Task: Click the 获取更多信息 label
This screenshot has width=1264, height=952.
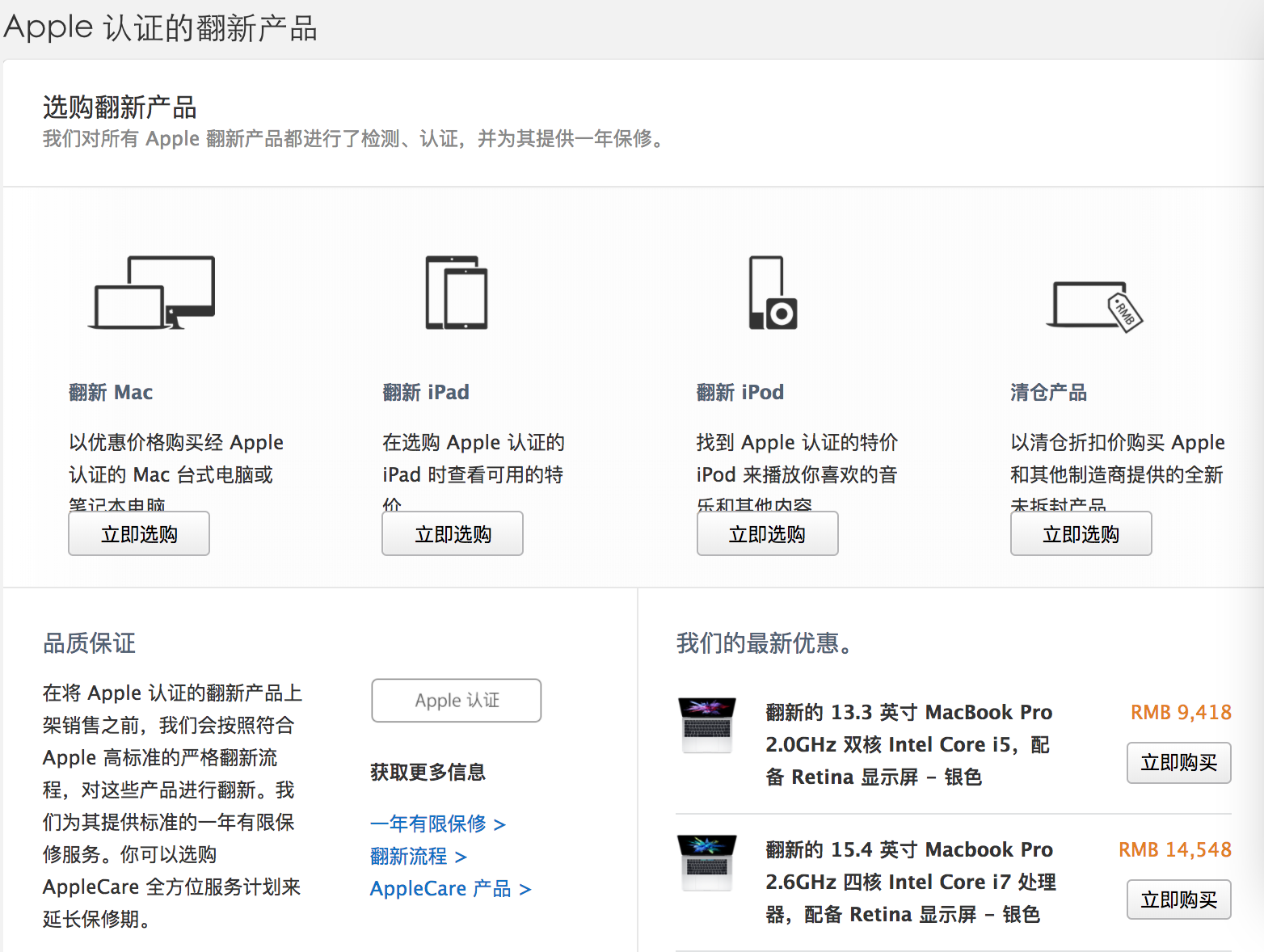Action: (x=428, y=772)
